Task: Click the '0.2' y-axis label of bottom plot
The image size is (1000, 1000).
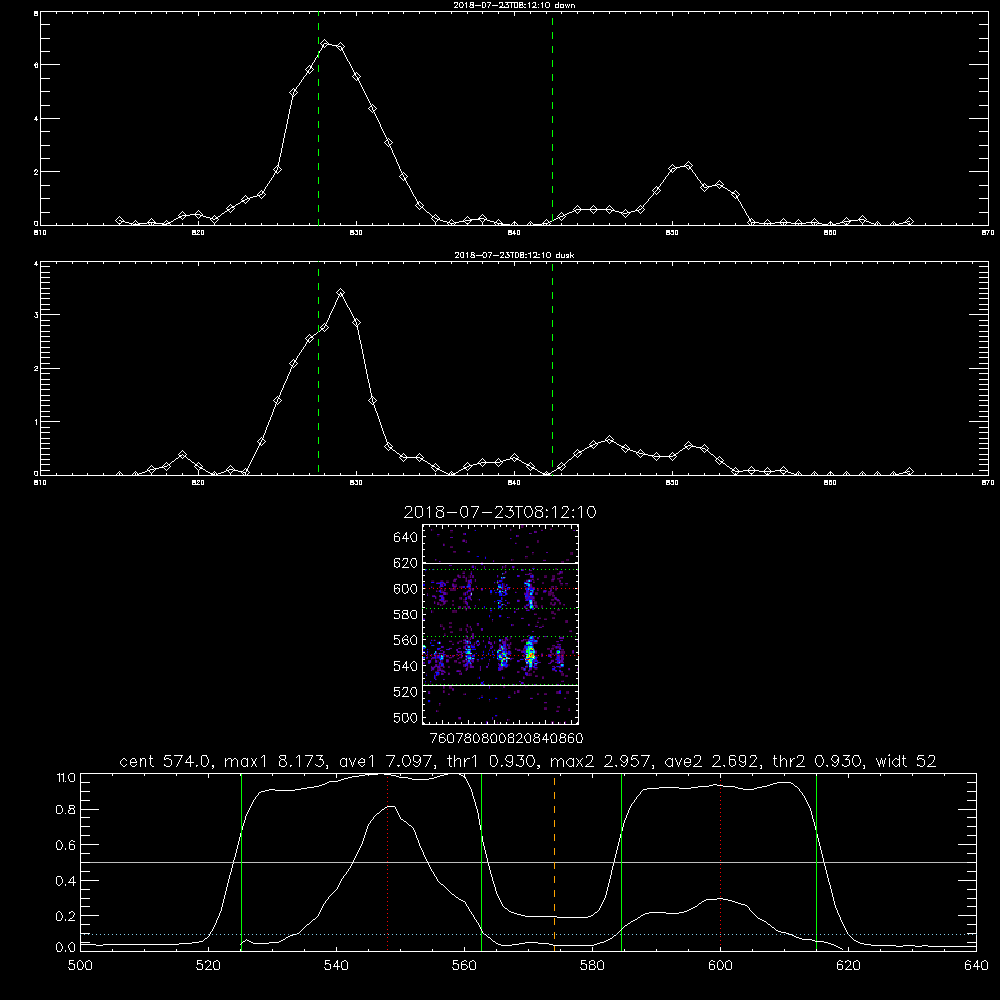Action: (66, 916)
